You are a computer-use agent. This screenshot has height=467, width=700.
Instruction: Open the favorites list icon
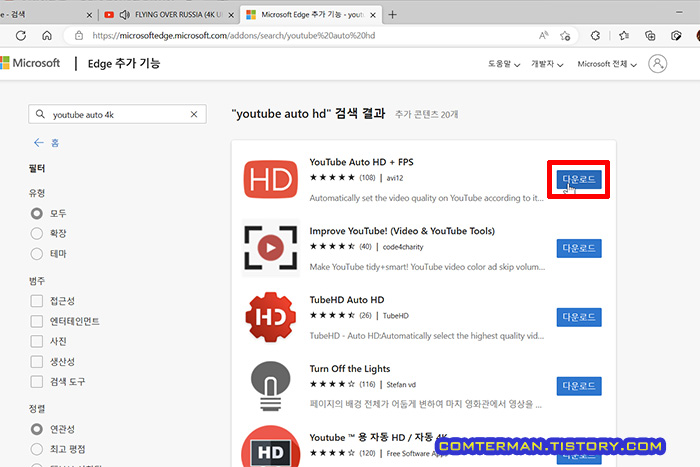point(624,36)
